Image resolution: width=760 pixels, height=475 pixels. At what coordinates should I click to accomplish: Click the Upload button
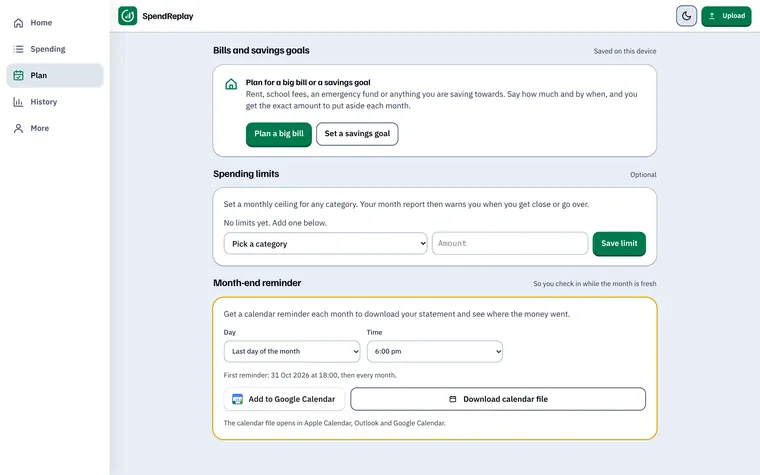pos(726,16)
